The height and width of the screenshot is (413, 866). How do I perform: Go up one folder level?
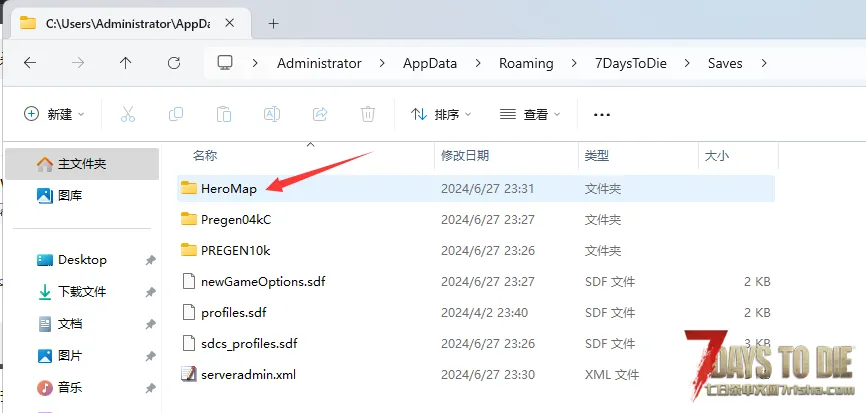pos(125,63)
